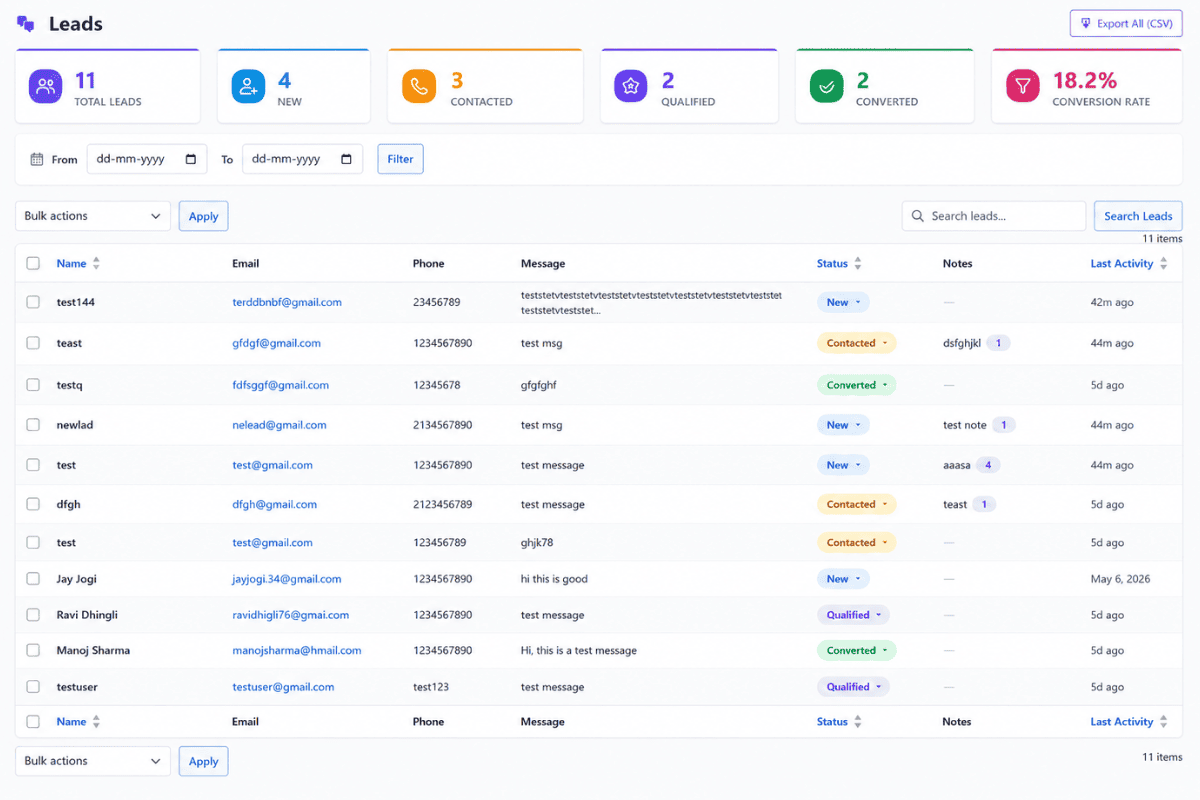Screen dimensions: 1200x800
Task: Open email link testuser@gmail.com
Action: tap(283, 687)
